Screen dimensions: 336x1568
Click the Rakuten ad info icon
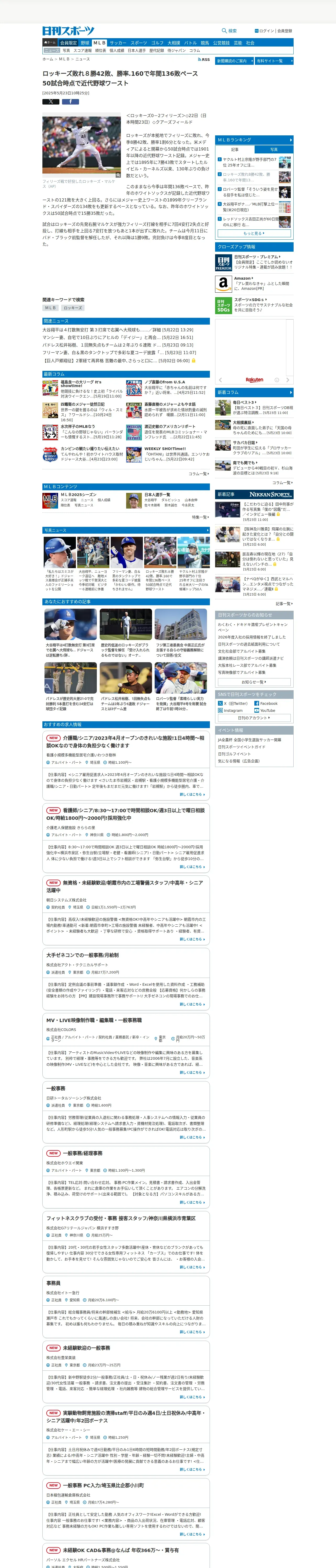coord(276,380)
